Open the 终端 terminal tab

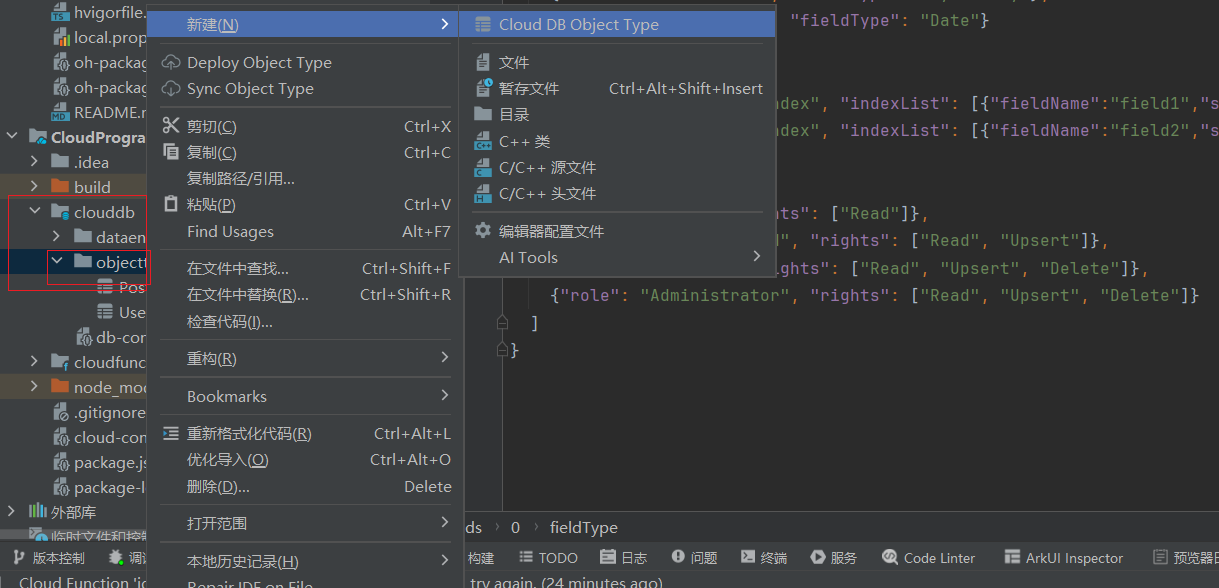764,558
